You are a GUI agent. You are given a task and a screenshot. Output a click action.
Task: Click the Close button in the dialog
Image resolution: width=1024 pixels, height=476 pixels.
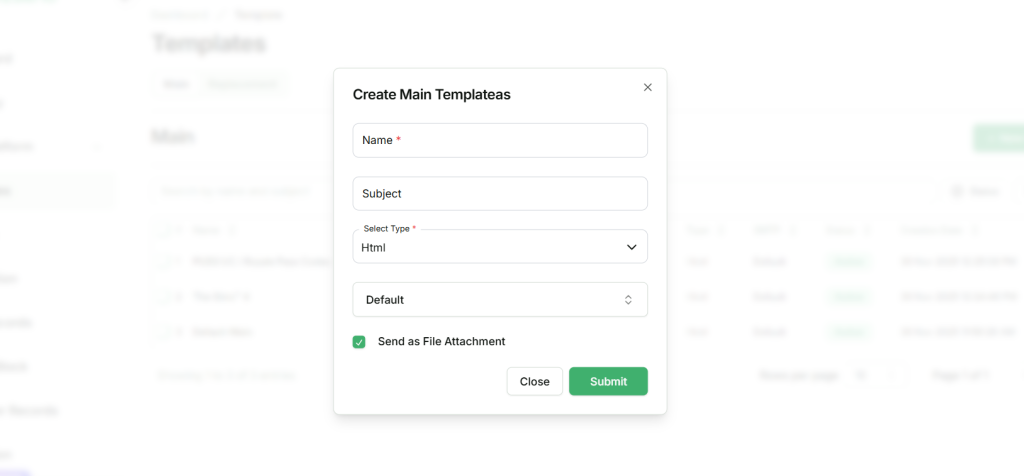click(534, 381)
